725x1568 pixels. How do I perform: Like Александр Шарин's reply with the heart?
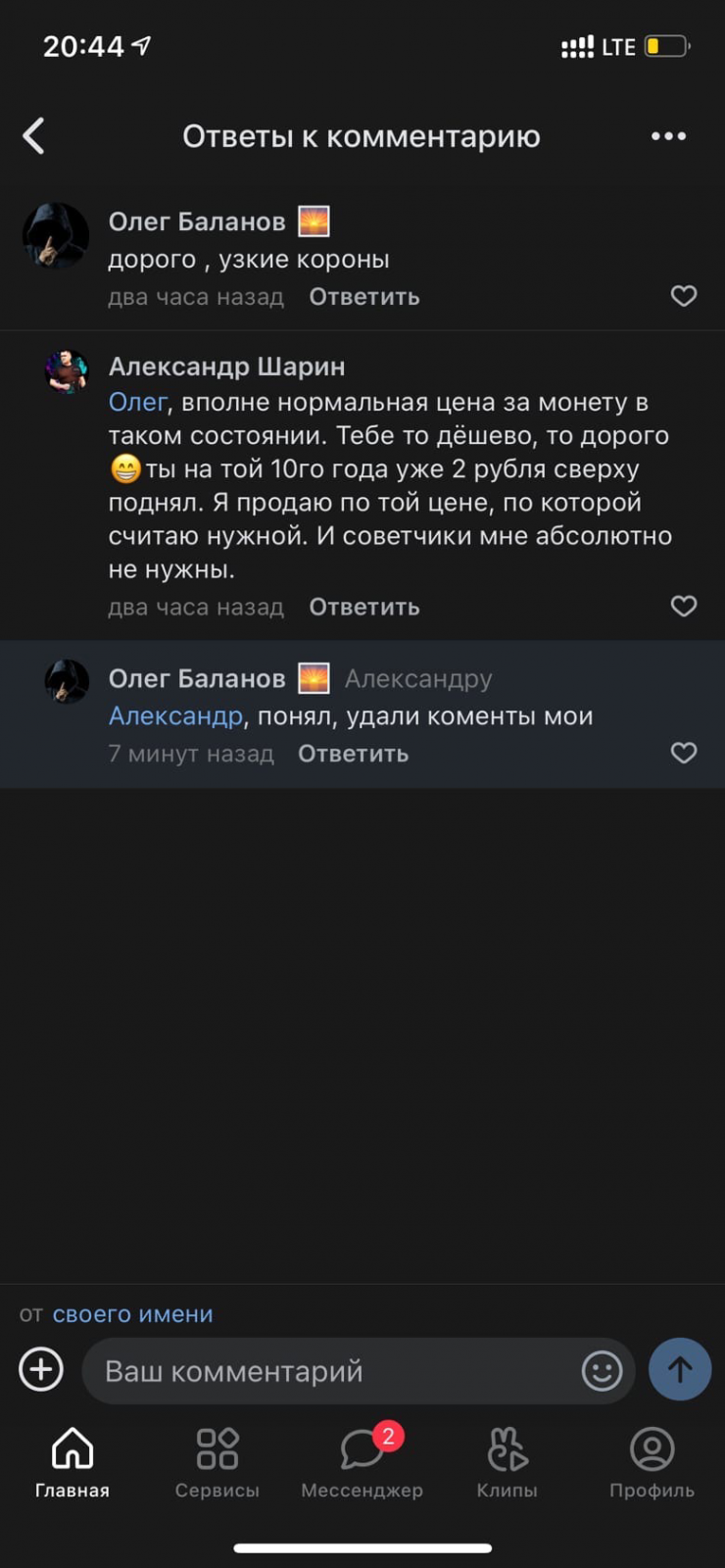[683, 607]
